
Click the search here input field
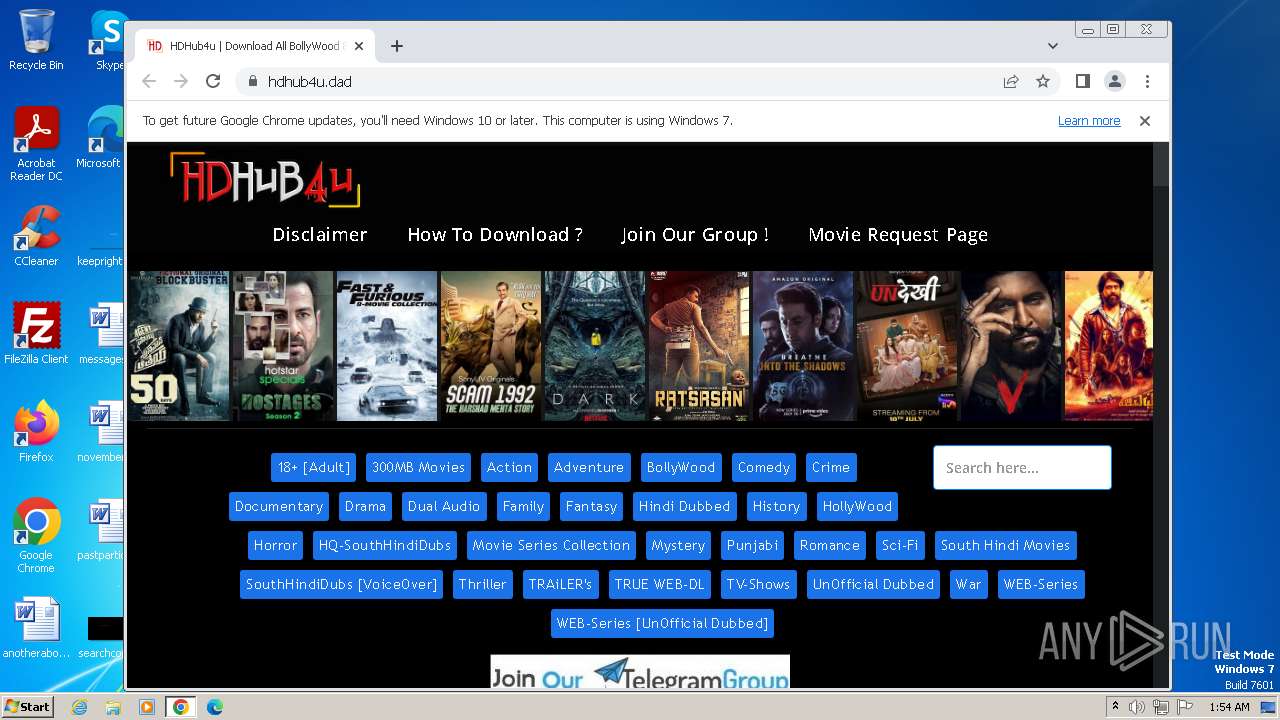(x=1022, y=467)
